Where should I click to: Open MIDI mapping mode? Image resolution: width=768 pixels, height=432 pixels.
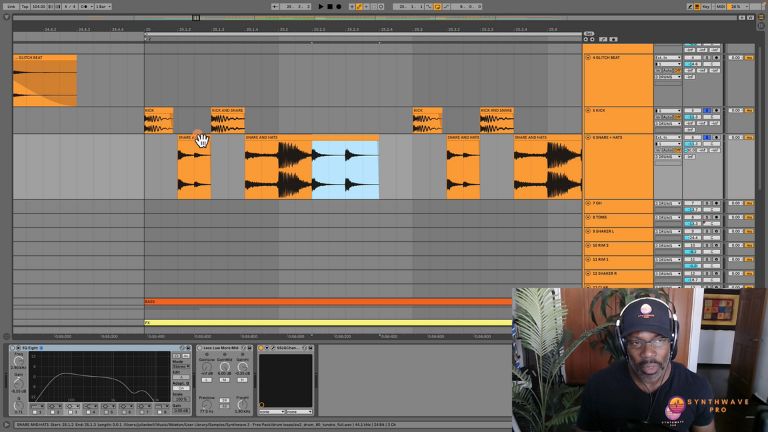(720, 6)
